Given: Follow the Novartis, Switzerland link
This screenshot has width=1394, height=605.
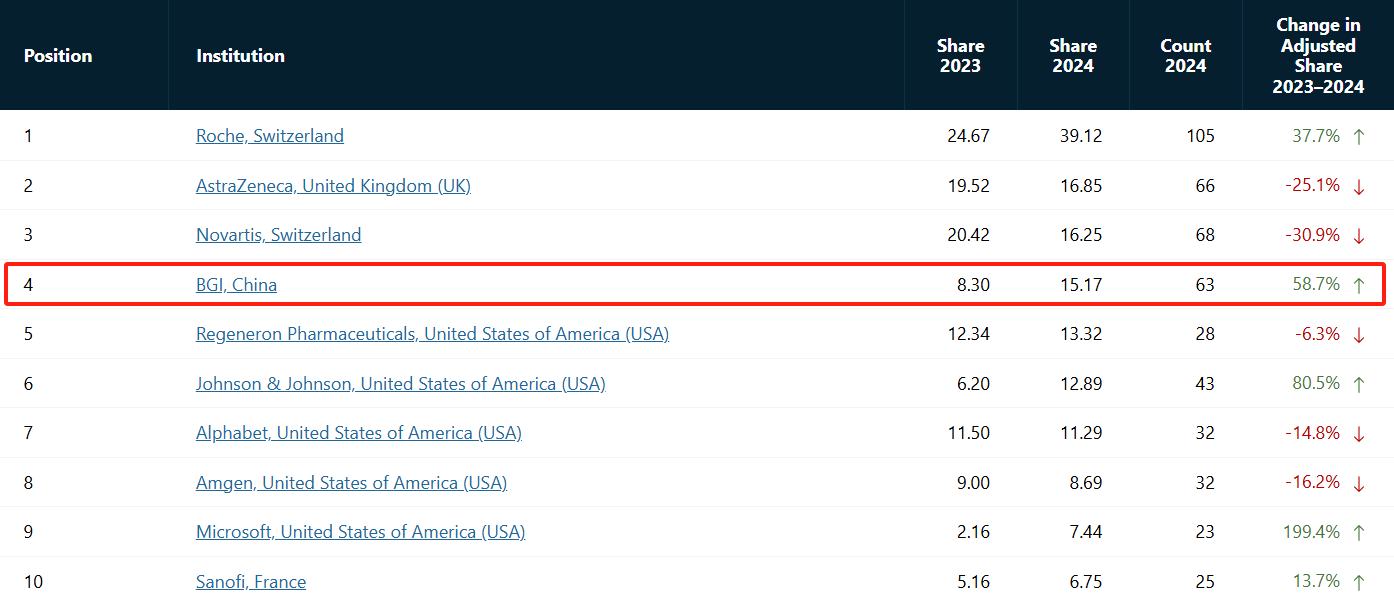Looking at the screenshot, I should coord(279,235).
